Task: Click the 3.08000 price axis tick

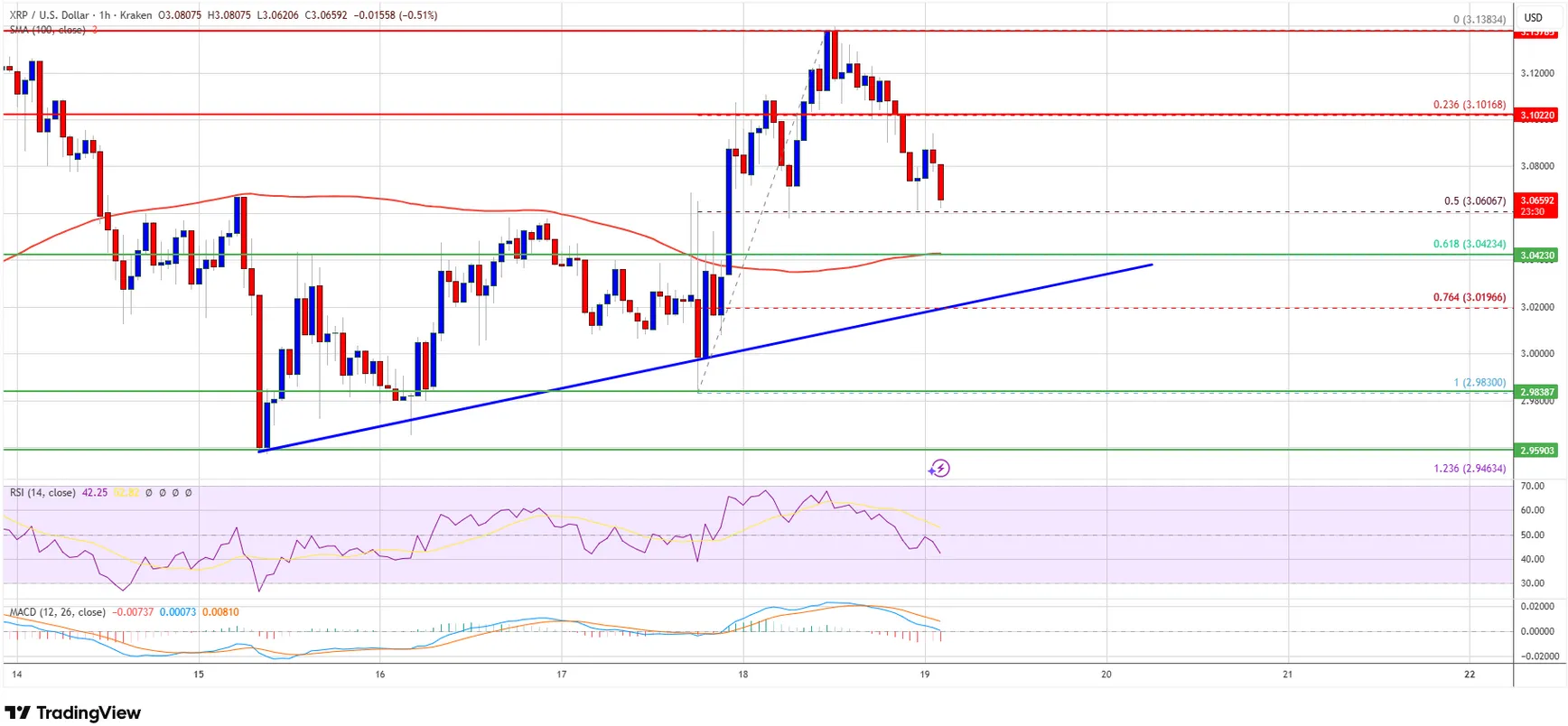Action: click(x=1537, y=166)
